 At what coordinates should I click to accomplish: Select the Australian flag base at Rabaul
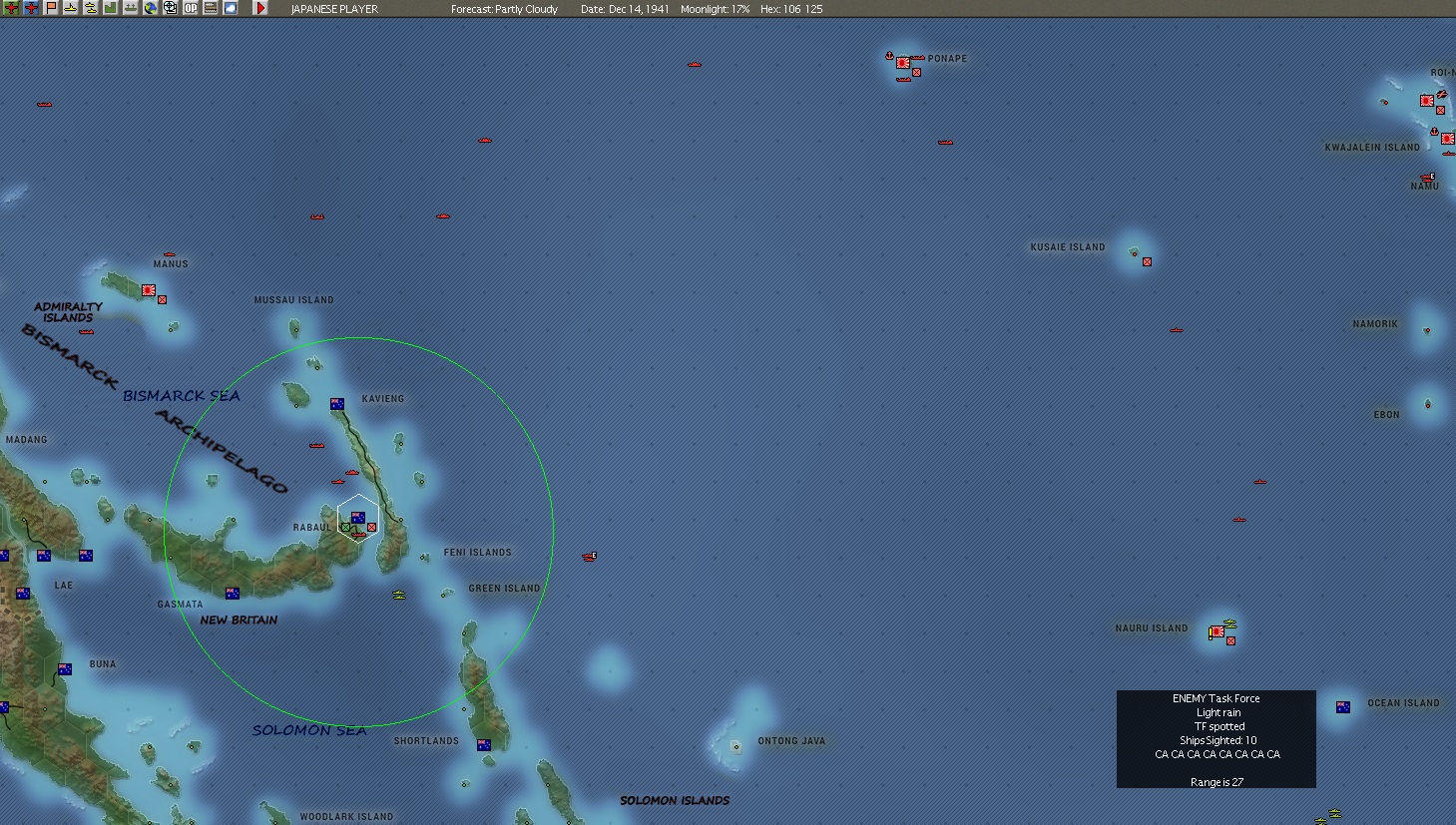pos(358,518)
